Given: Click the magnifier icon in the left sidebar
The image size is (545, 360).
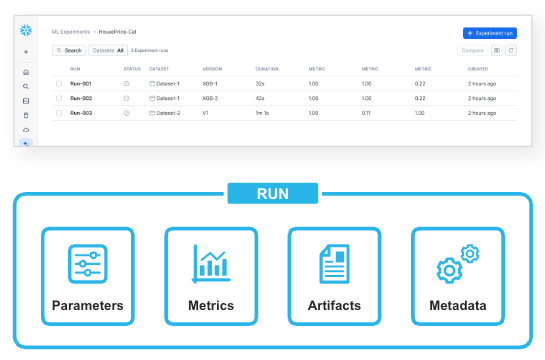Looking at the screenshot, I should (x=26, y=87).
